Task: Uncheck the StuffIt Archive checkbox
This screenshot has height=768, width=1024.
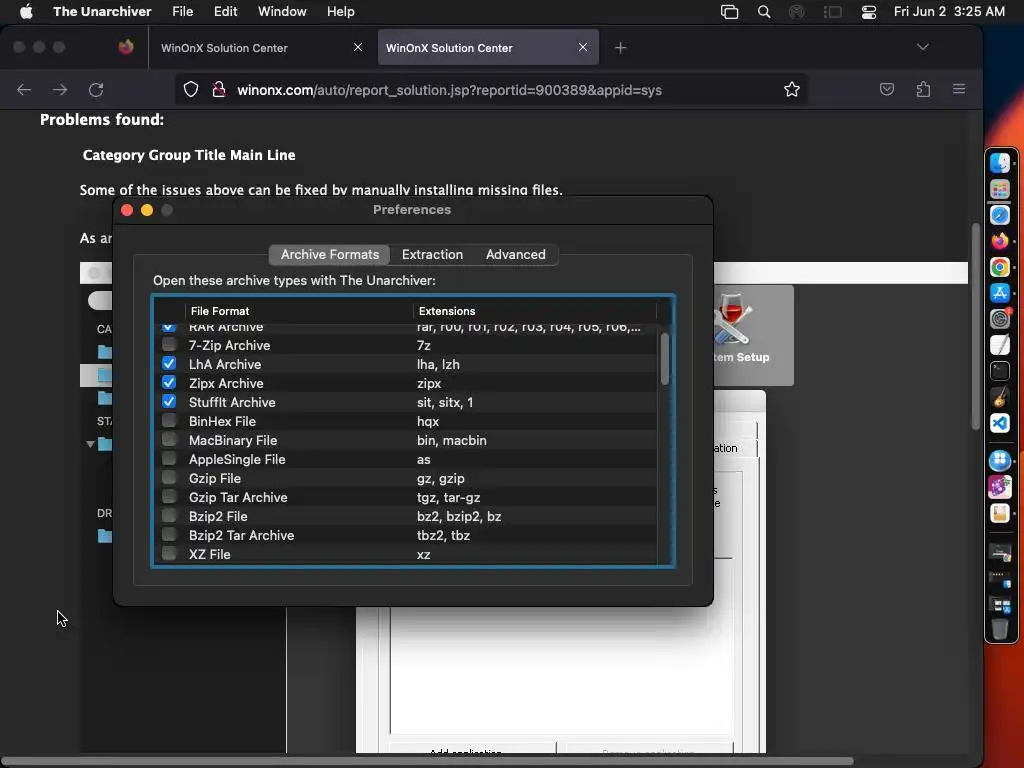Action: coord(169,401)
